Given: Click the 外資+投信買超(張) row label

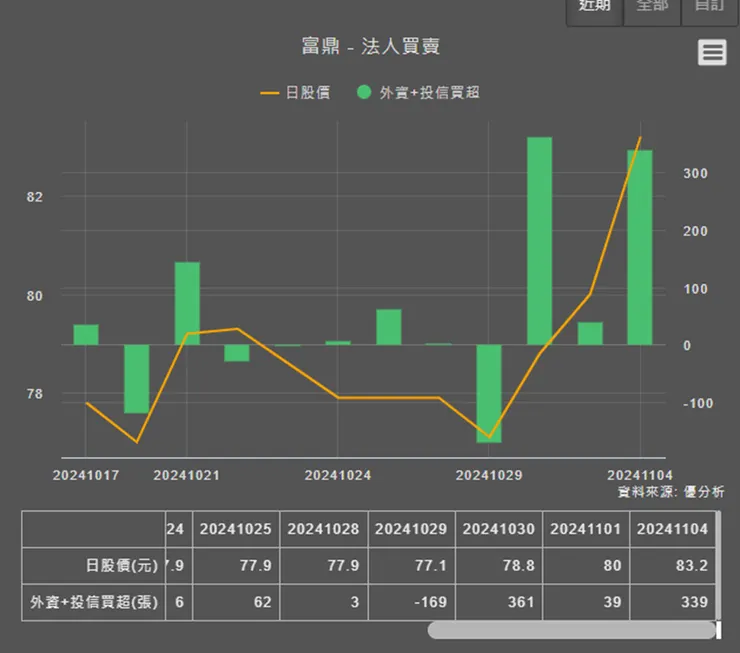Looking at the screenshot, I should 94,602.
